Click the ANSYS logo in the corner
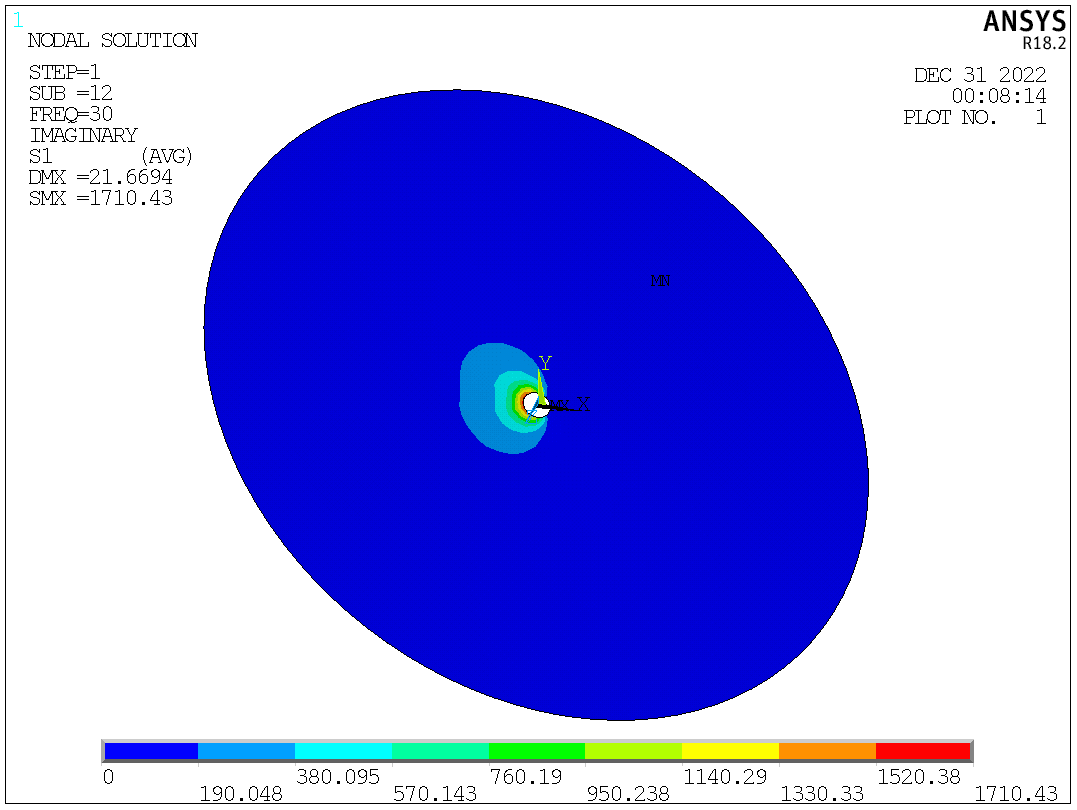Image resolution: width=1077 pixels, height=810 pixels. pyautogui.click(x=1025, y=22)
